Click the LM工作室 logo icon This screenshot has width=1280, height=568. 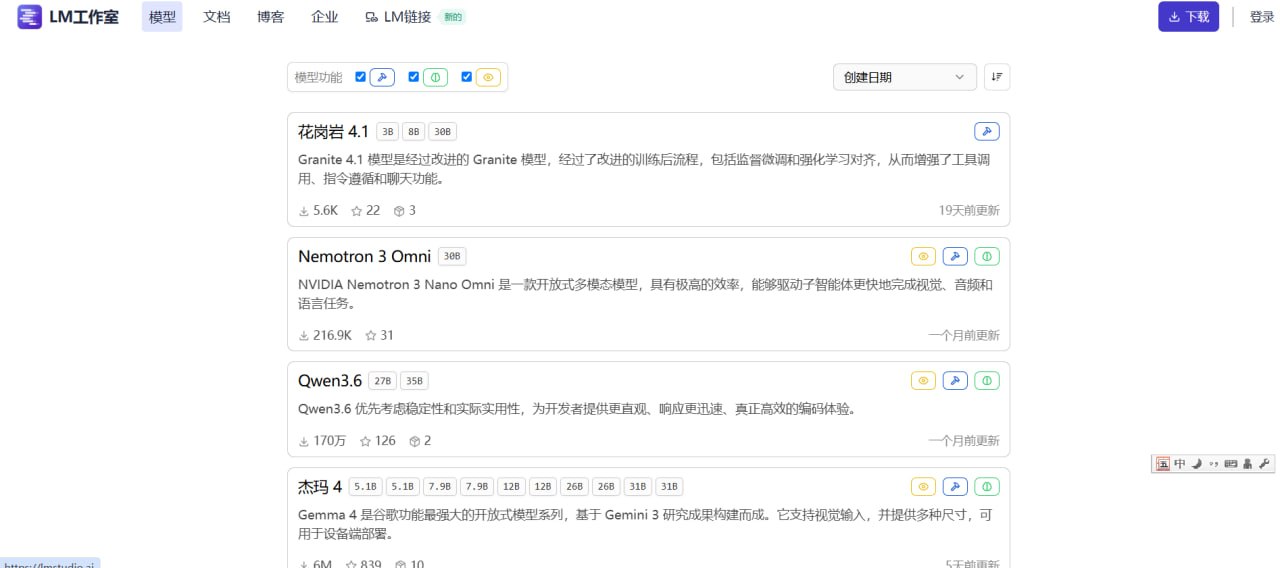[x=29, y=16]
